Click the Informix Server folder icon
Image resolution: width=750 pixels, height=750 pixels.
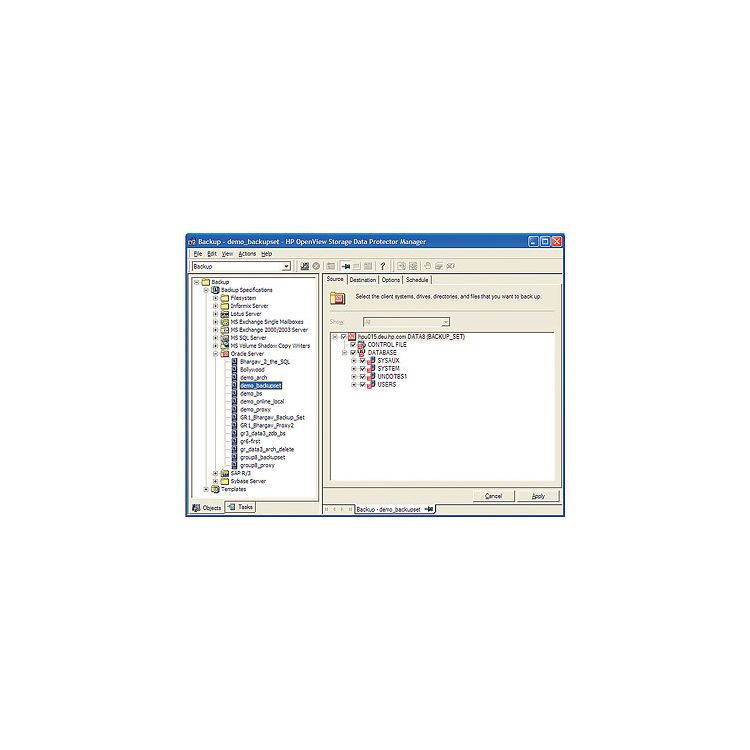tap(225, 306)
